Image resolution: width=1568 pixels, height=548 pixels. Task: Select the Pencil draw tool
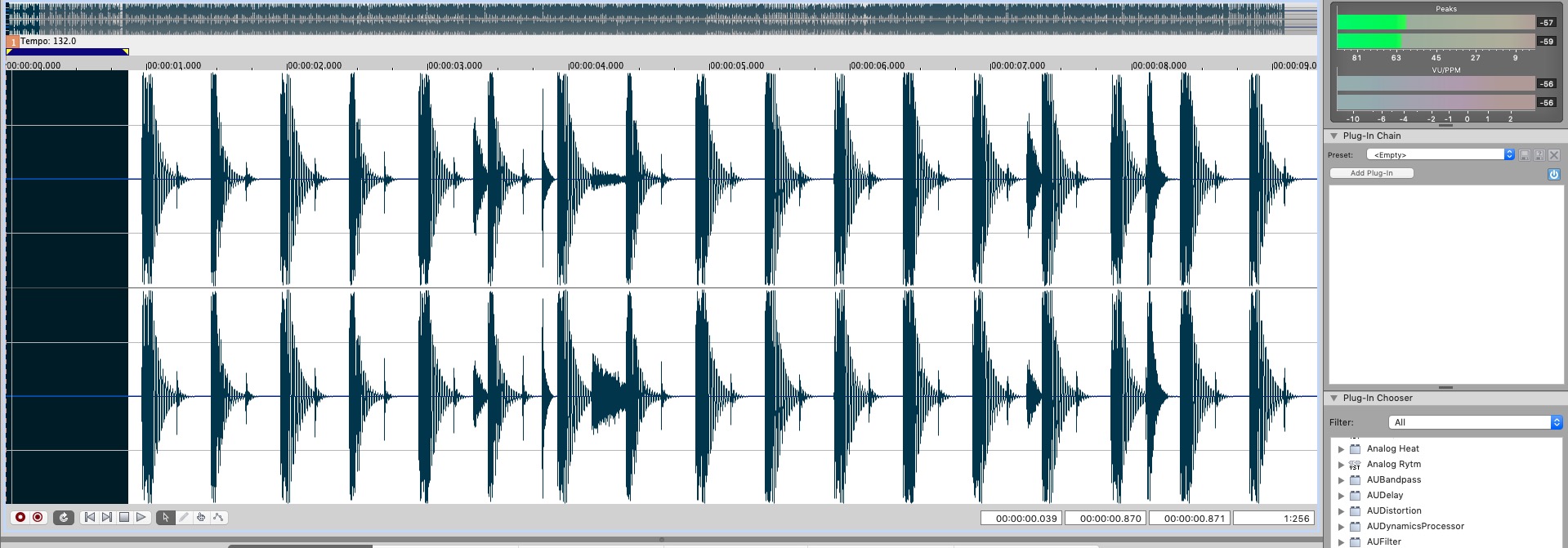pos(184,518)
